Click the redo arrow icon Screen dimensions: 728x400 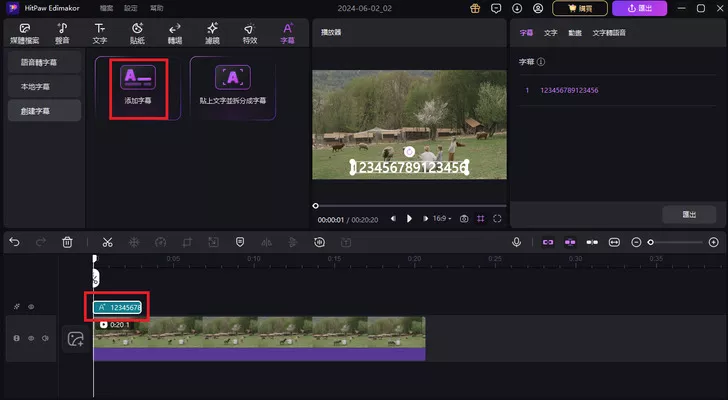click(x=41, y=242)
